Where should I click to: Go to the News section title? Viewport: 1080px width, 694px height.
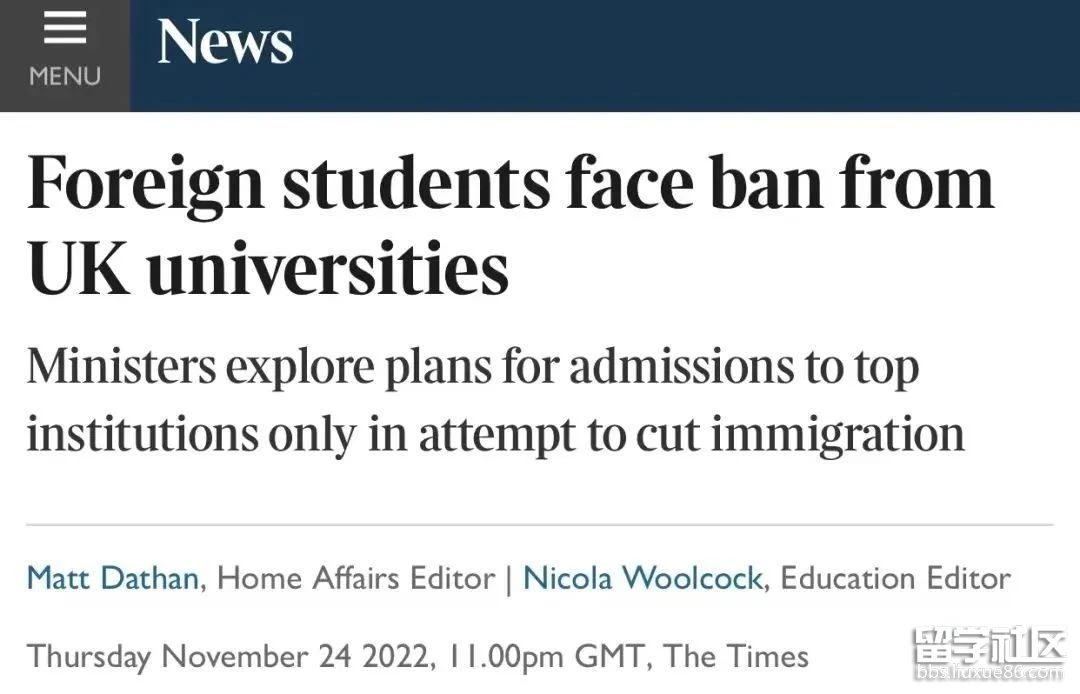pos(225,43)
